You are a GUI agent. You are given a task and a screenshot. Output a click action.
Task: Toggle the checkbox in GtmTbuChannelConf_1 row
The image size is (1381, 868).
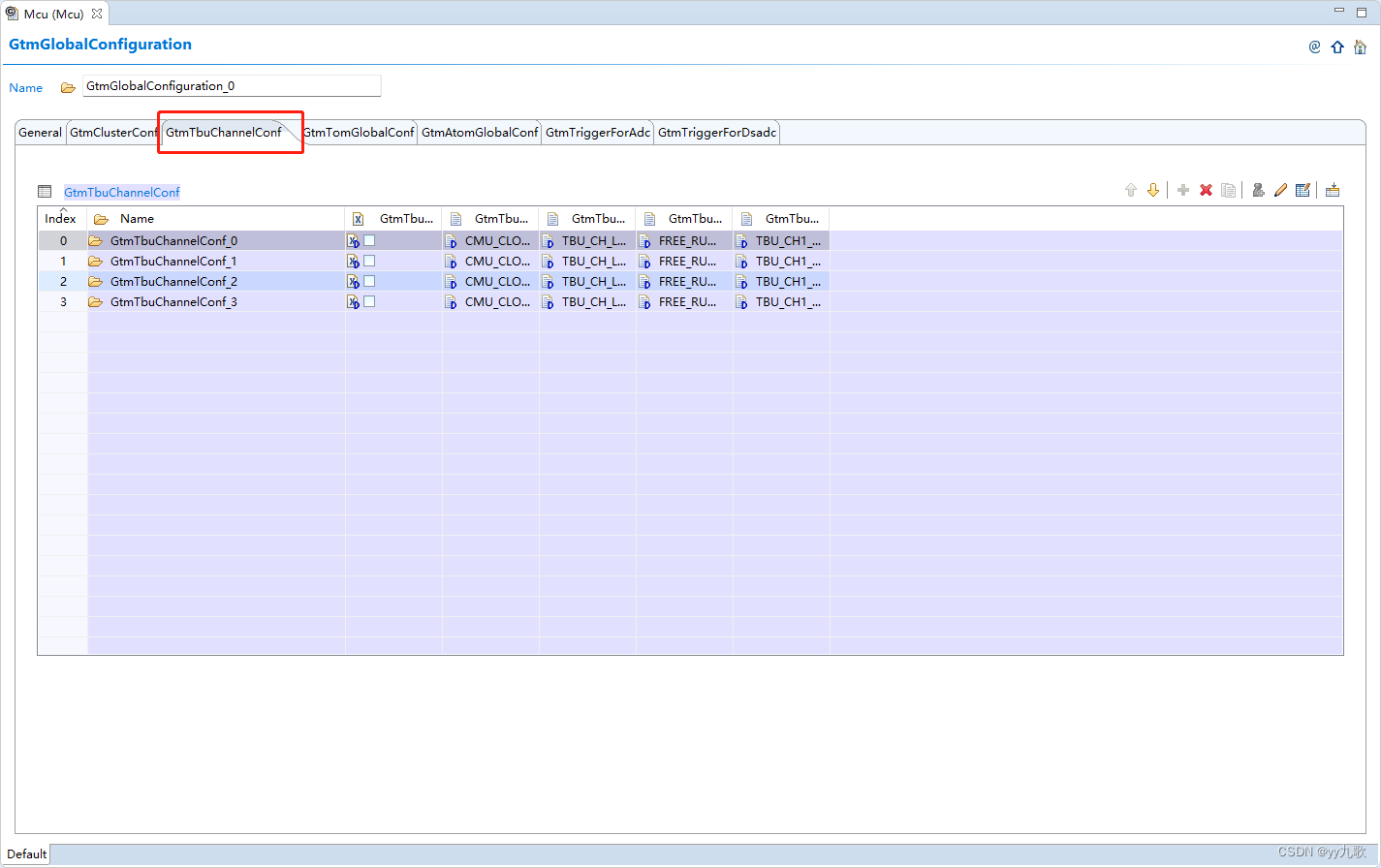point(369,261)
